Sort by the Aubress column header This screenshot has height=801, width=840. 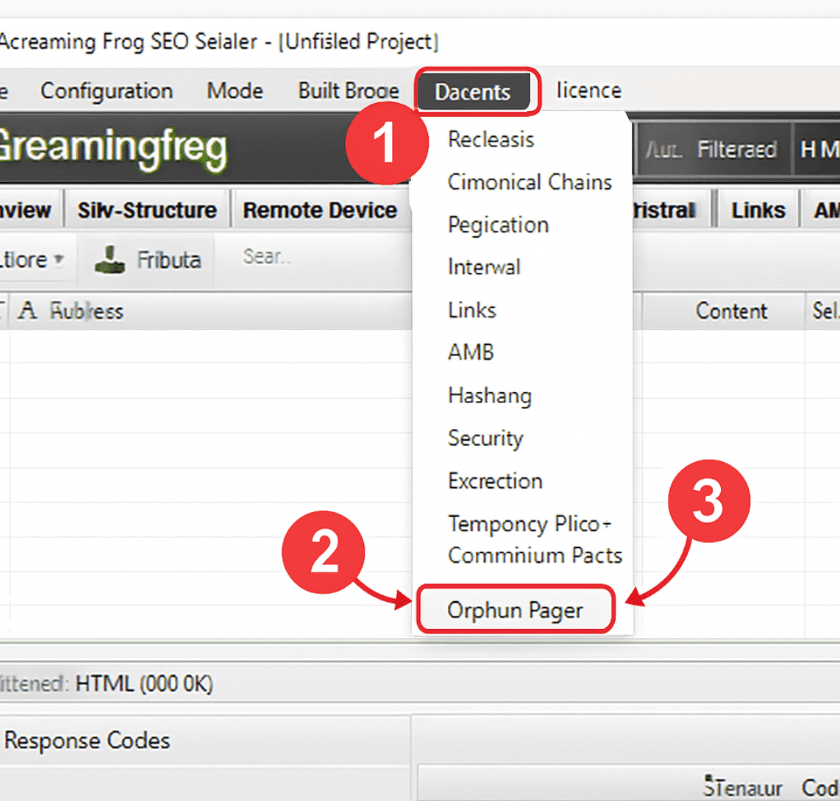click(86, 311)
